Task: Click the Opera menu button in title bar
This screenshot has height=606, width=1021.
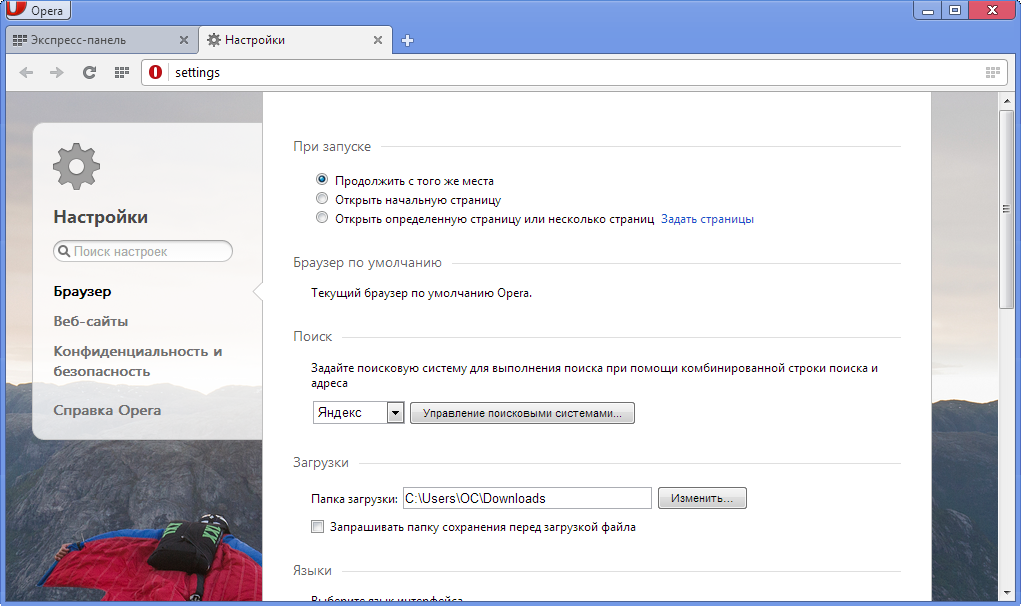Action: point(37,11)
